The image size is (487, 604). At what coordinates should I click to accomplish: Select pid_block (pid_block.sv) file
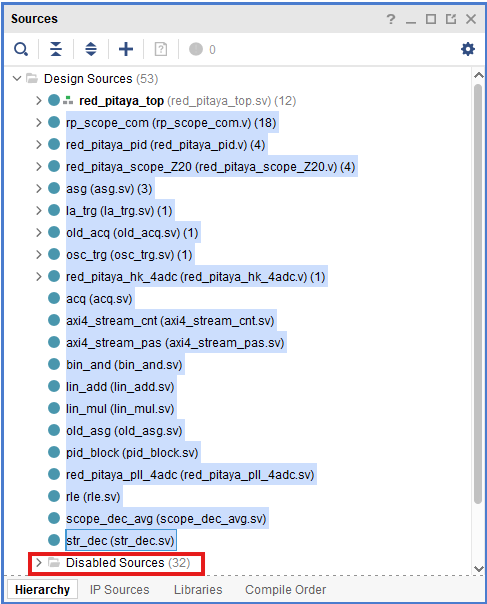pos(133,452)
